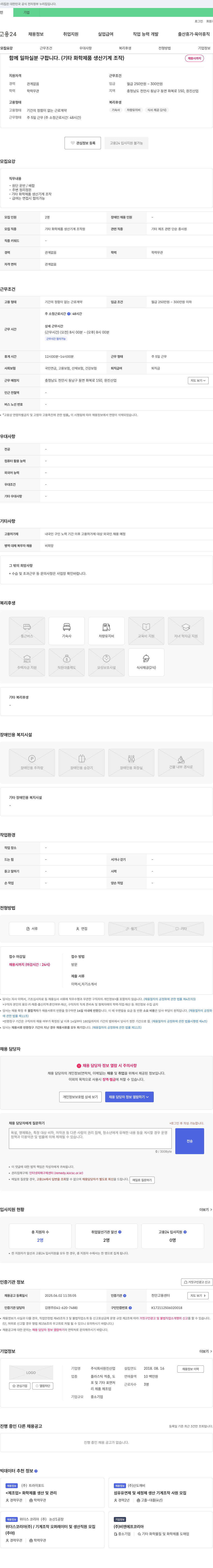Open 더보기 beside 입사지원 현황

206,1209
